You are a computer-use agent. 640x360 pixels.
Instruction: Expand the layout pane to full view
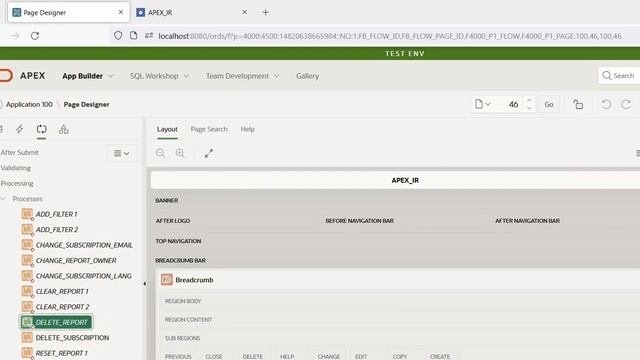[x=209, y=153]
